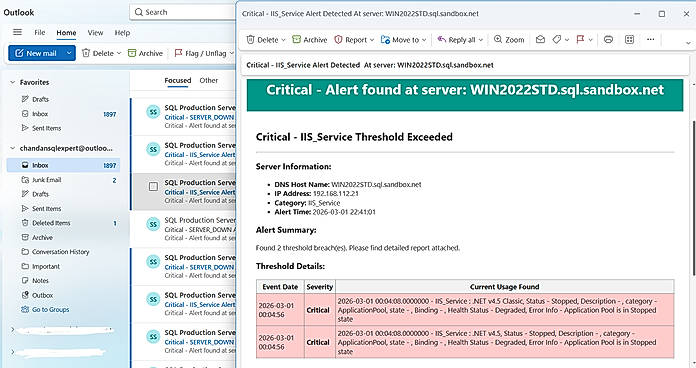The width and height of the screenshot is (696, 368).
Task: Click the 'Critical - IIS_Service Threshold Exceeded' heading
Action: 354,137
